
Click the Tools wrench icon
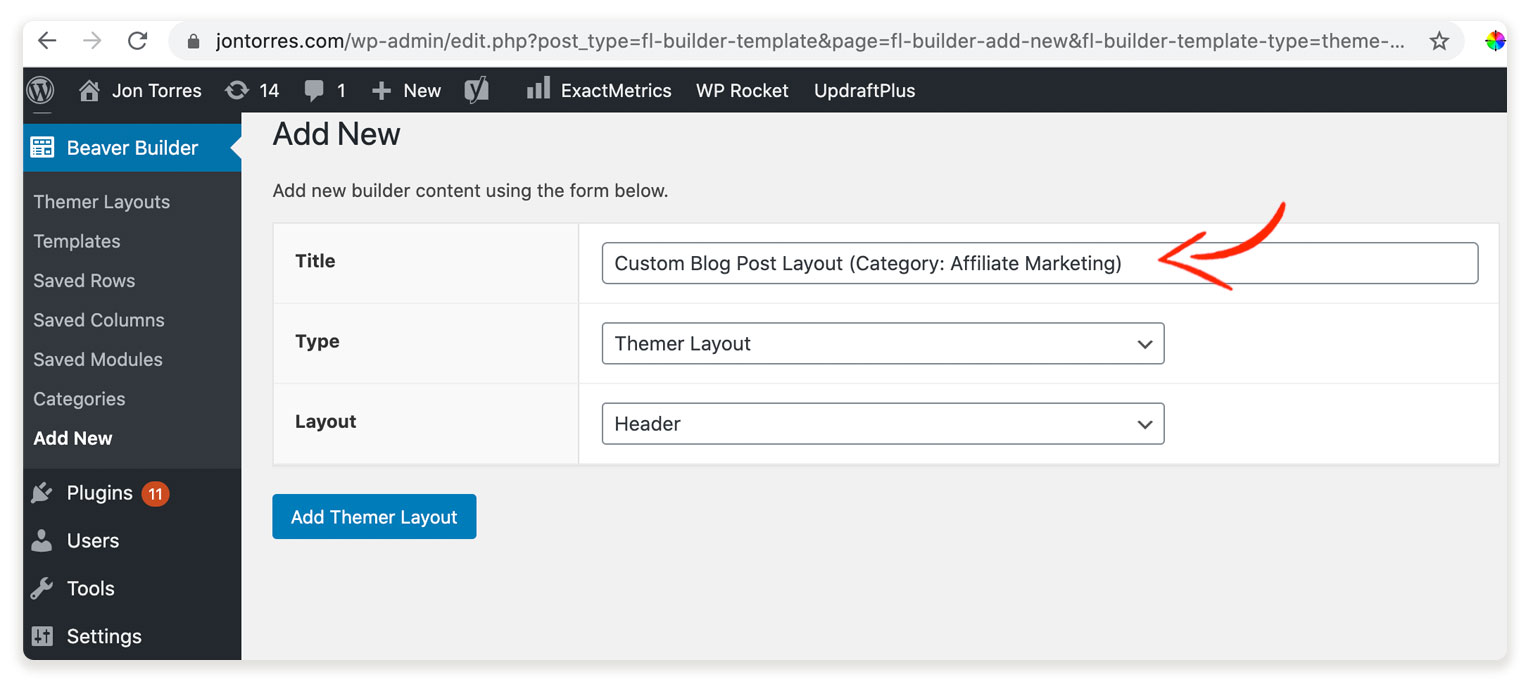[42, 589]
